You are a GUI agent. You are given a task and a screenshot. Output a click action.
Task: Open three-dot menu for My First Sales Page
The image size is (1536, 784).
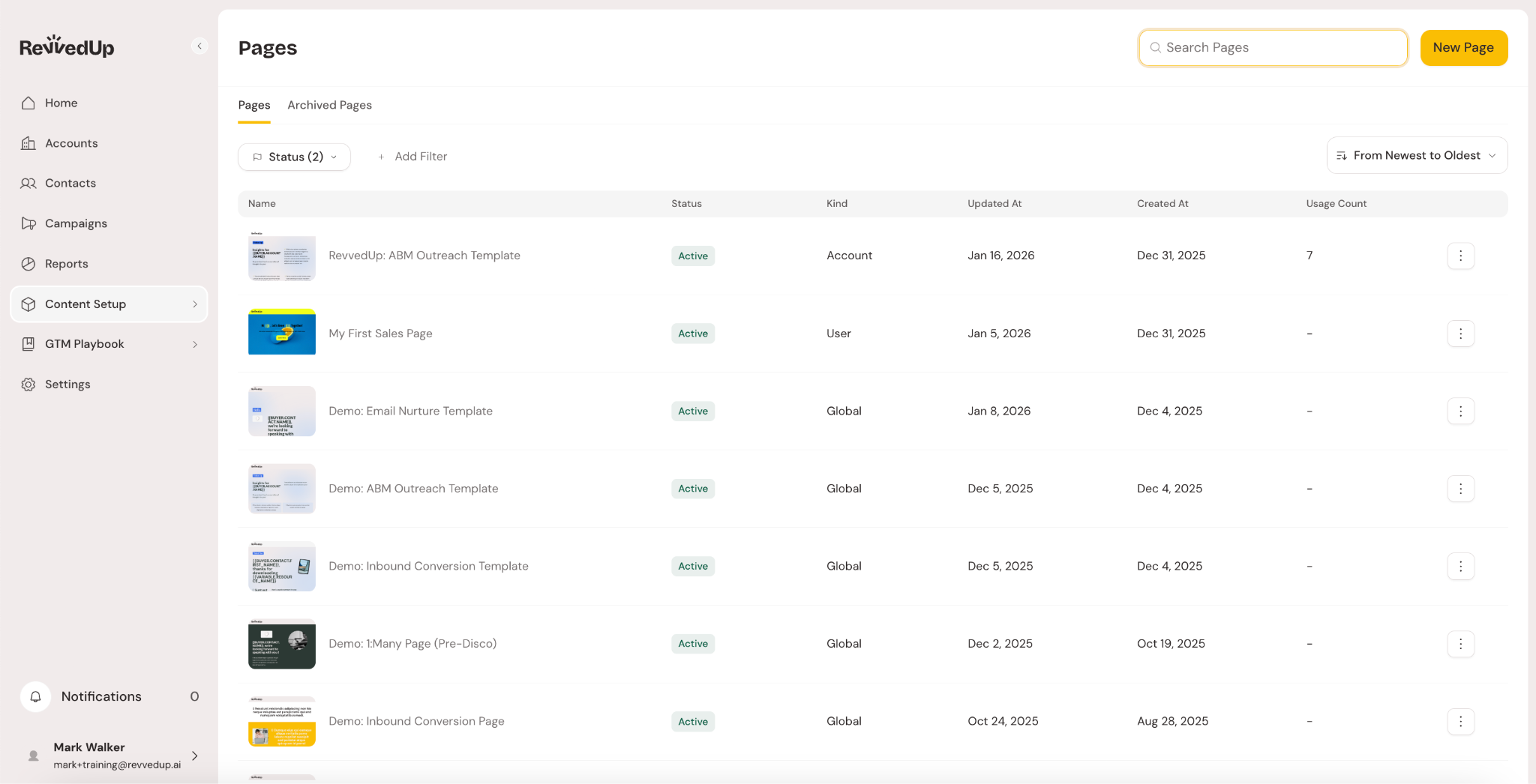(x=1460, y=334)
